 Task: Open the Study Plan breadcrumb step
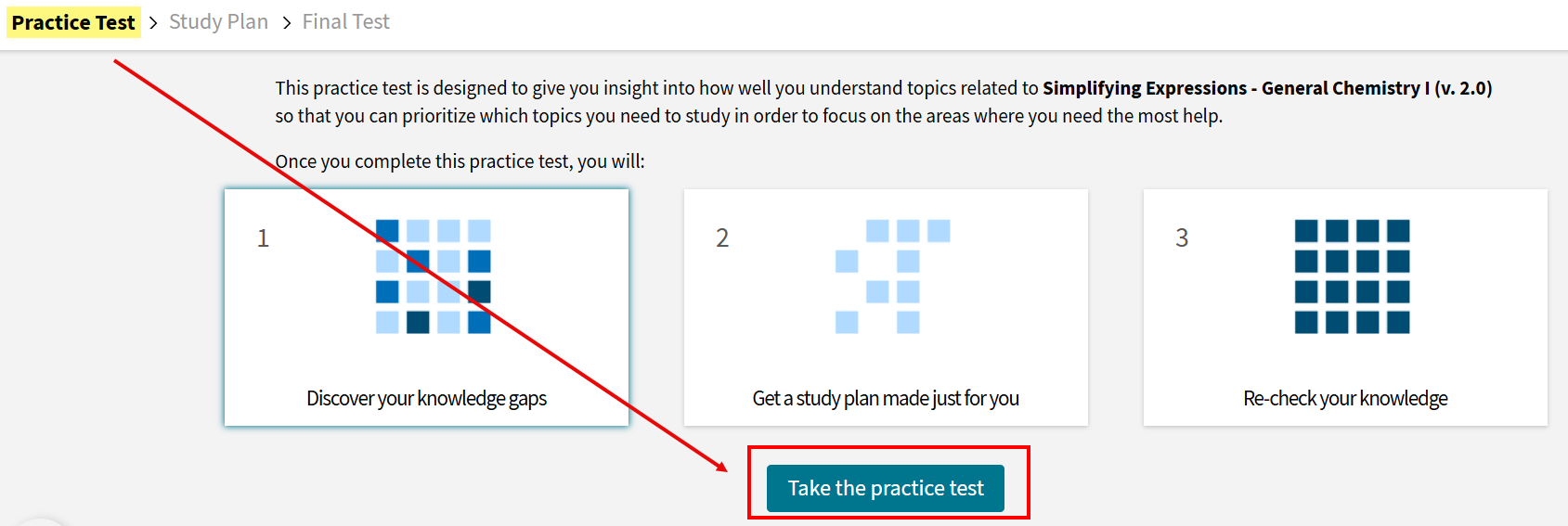218,22
